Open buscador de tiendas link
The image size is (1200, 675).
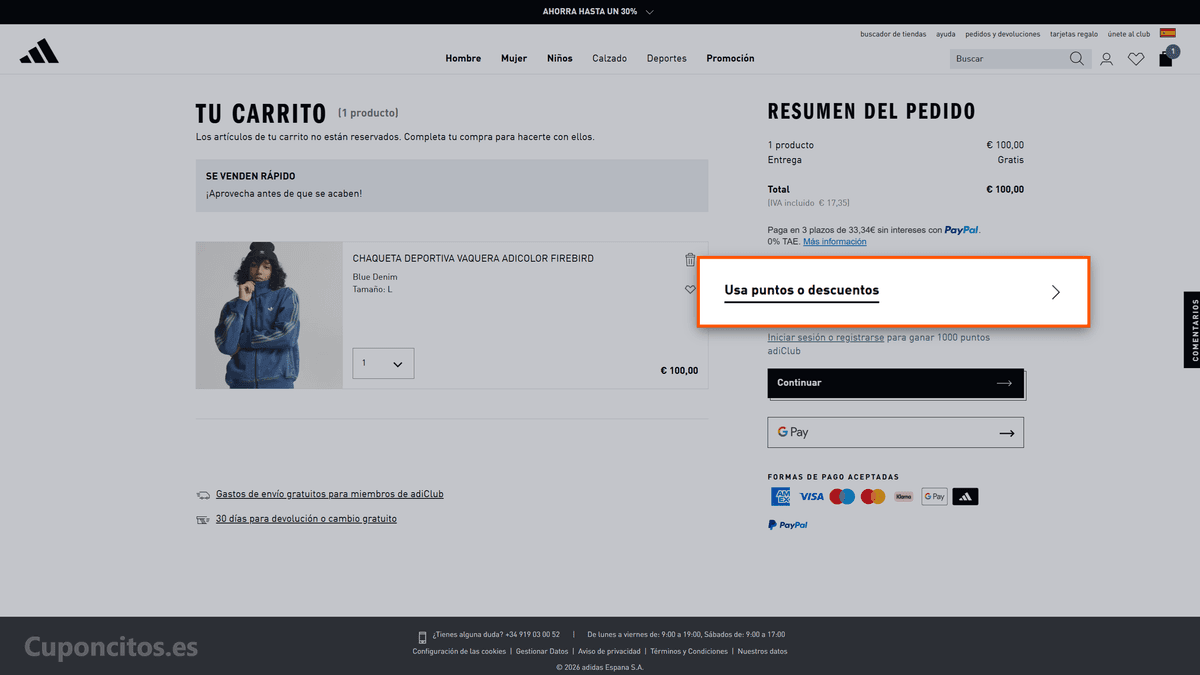(893, 34)
